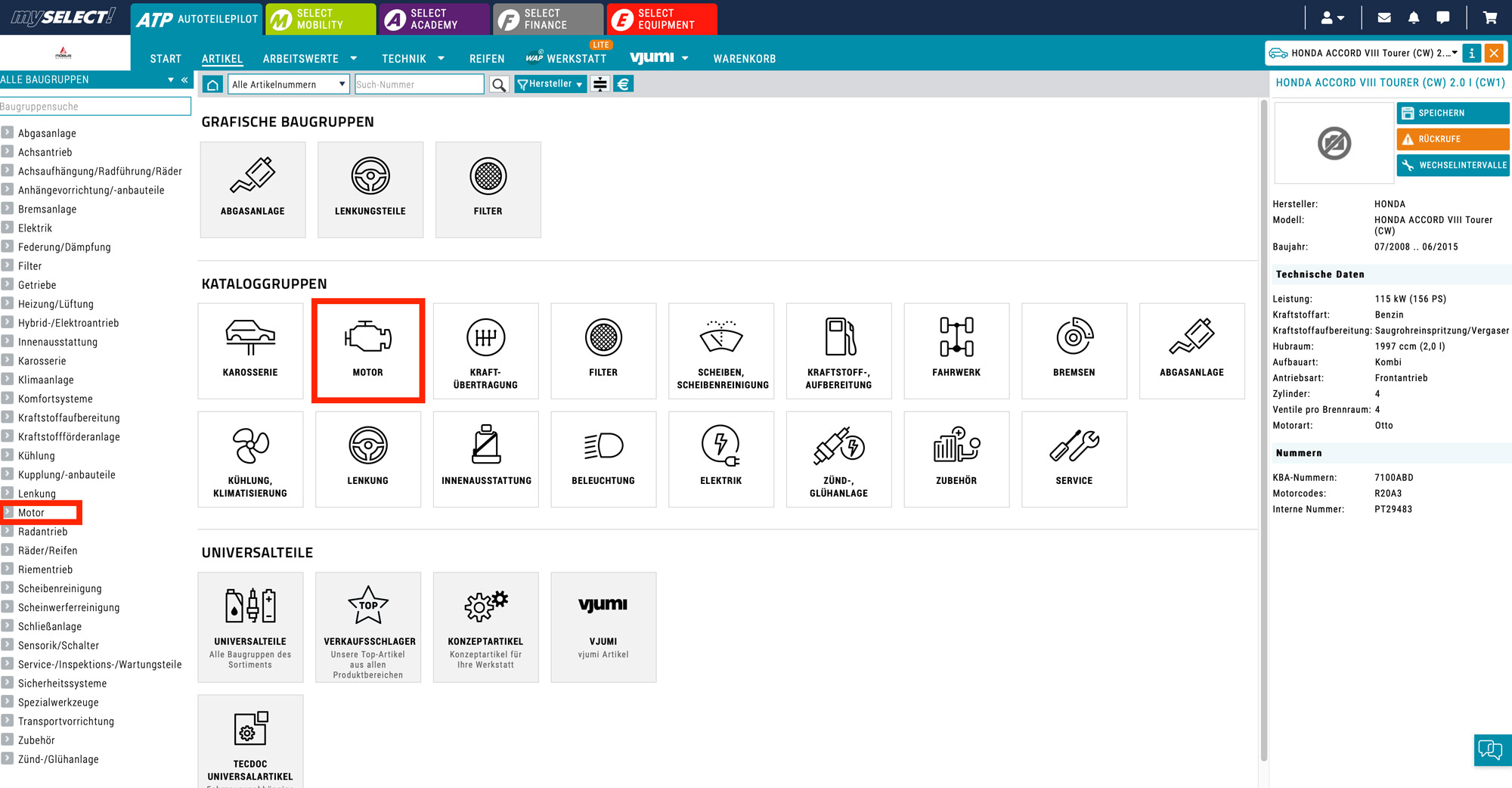1512x788 pixels.
Task: Show vehicle info with the i button
Action: [x=1471, y=53]
